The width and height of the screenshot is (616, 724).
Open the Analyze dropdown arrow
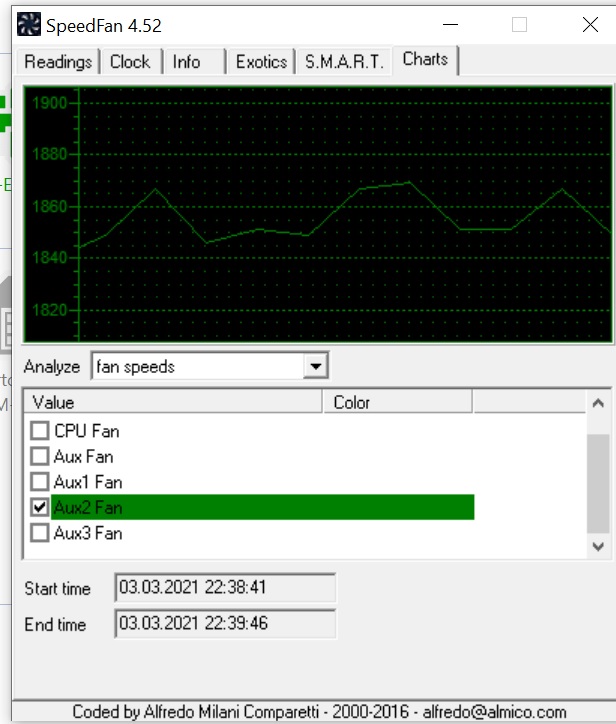315,366
